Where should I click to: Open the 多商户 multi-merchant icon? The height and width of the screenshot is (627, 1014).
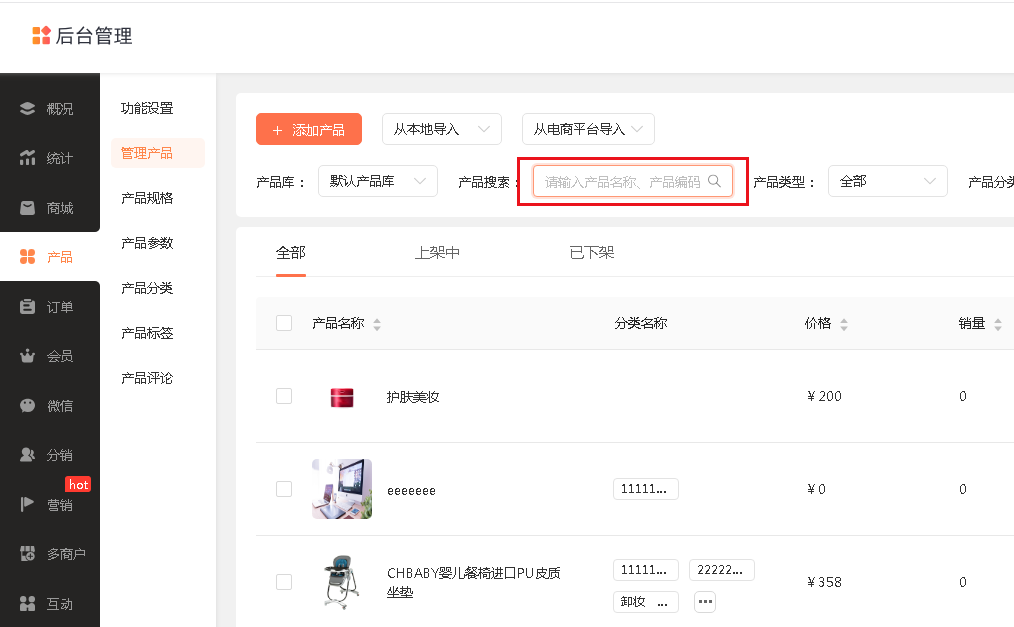pos(27,553)
